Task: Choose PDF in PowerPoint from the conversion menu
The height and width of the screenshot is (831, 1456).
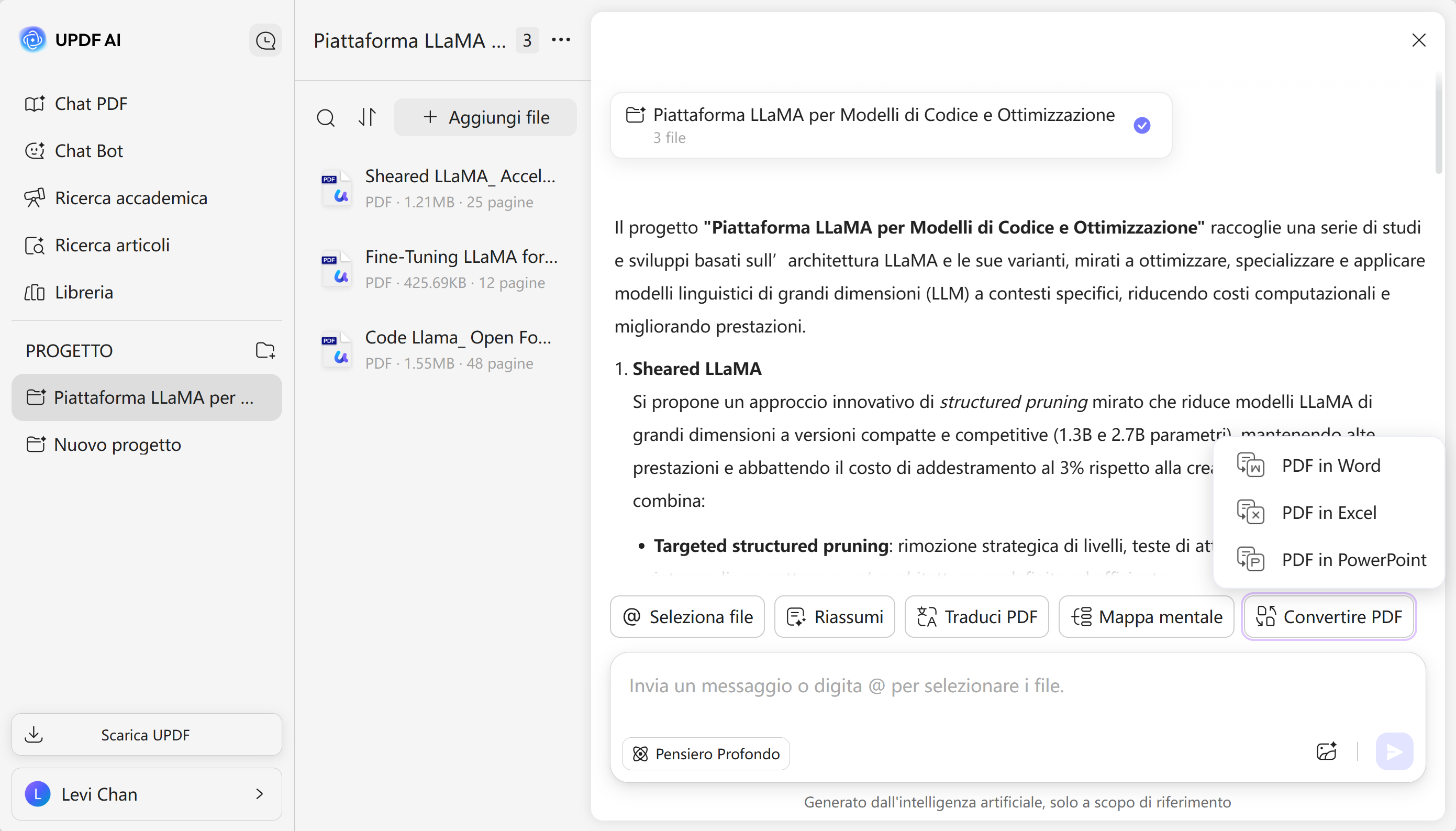Action: (1354, 560)
